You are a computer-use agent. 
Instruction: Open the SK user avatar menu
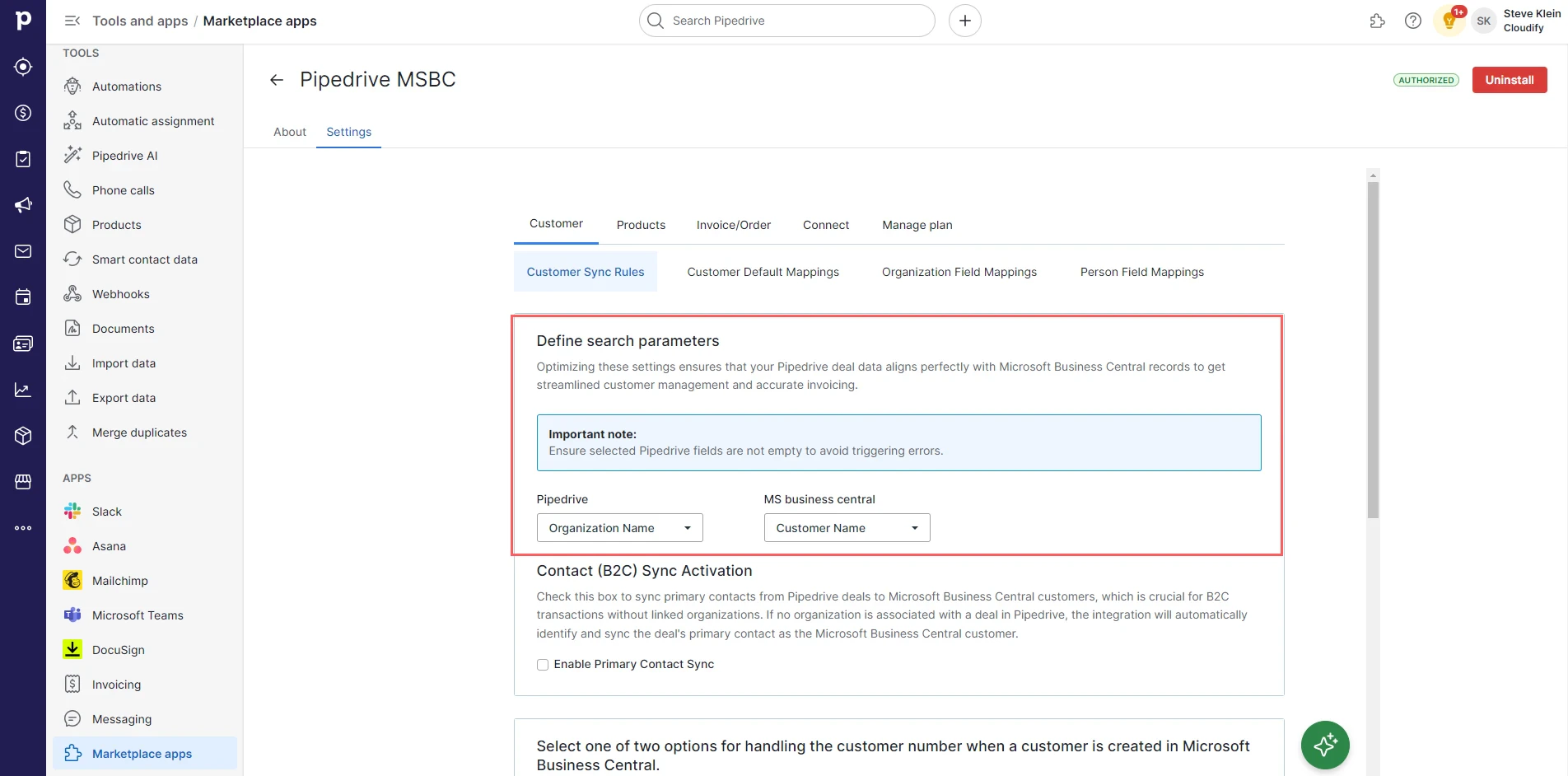(x=1483, y=21)
